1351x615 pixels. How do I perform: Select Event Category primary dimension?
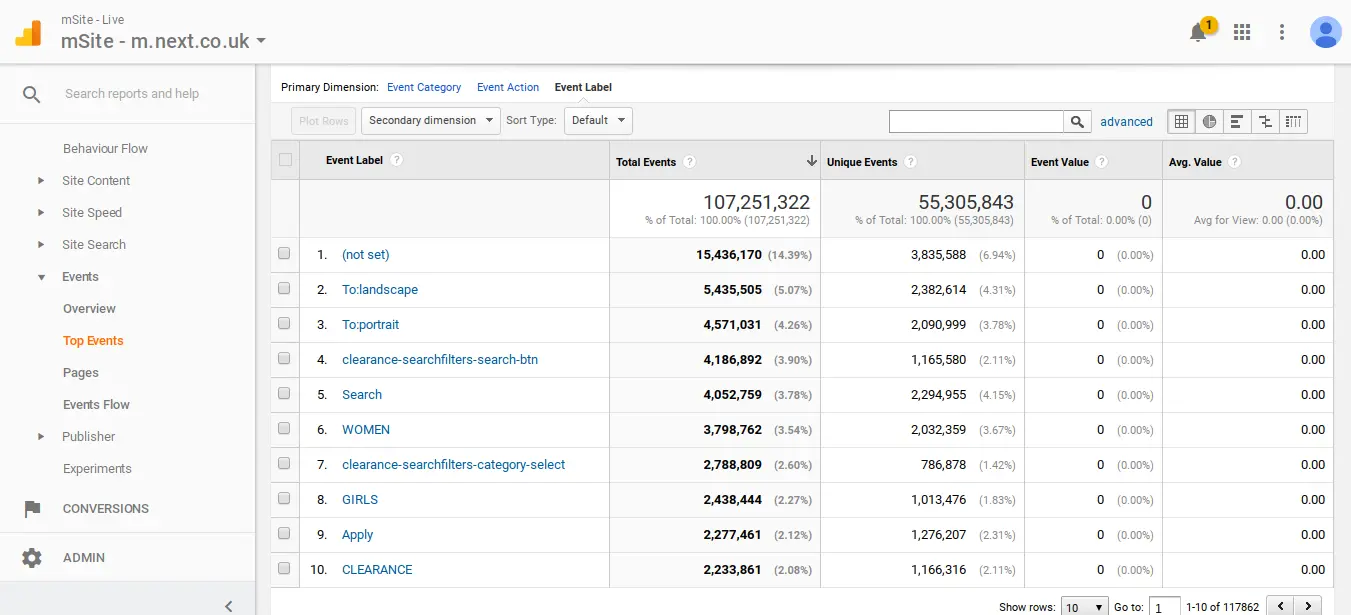coord(424,87)
